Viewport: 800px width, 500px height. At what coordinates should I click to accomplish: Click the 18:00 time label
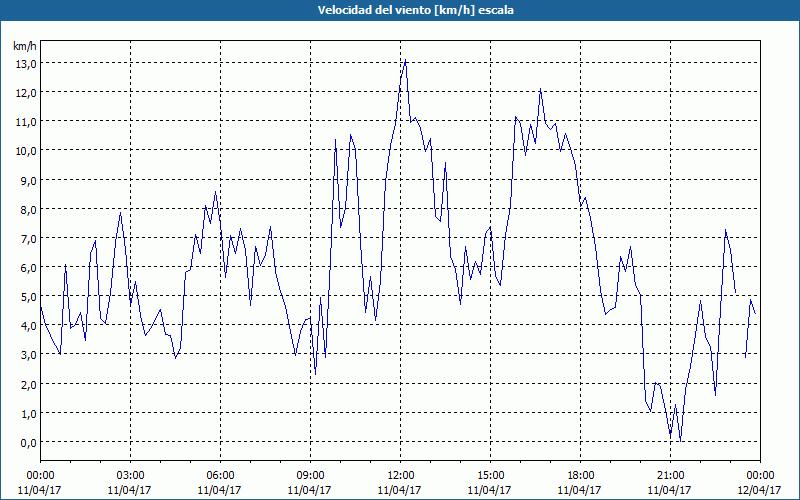tap(581, 476)
